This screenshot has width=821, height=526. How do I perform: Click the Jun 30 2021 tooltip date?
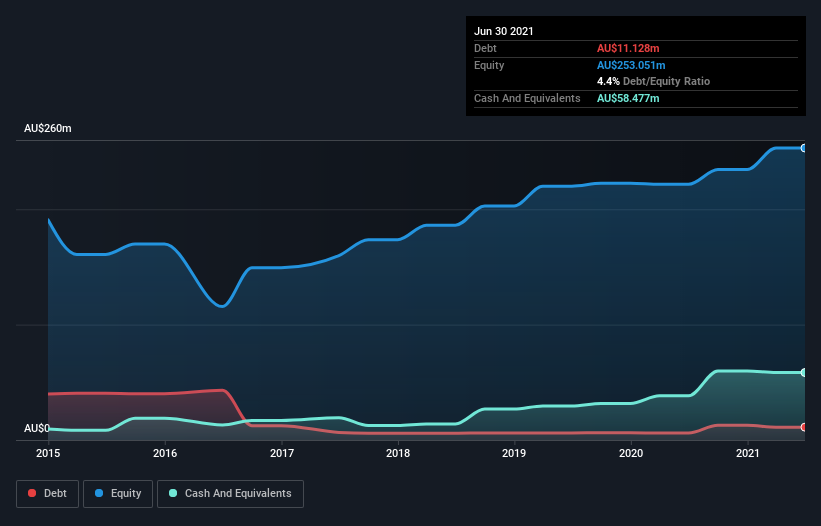[x=504, y=31]
